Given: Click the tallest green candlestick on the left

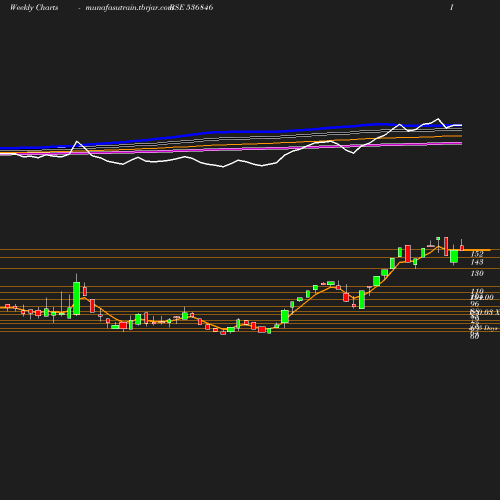Looking at the screenshot, I should pos(77,298).
